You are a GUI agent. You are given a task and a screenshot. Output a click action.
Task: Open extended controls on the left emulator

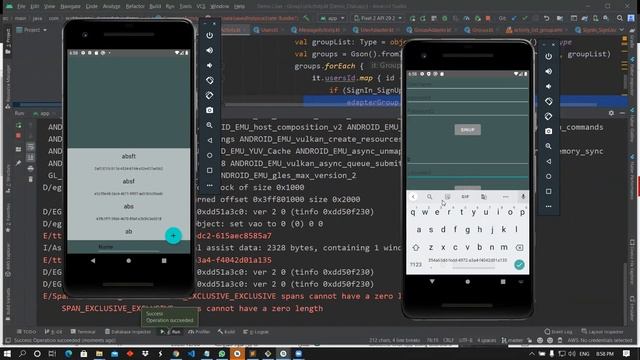(x=209, y=185)
